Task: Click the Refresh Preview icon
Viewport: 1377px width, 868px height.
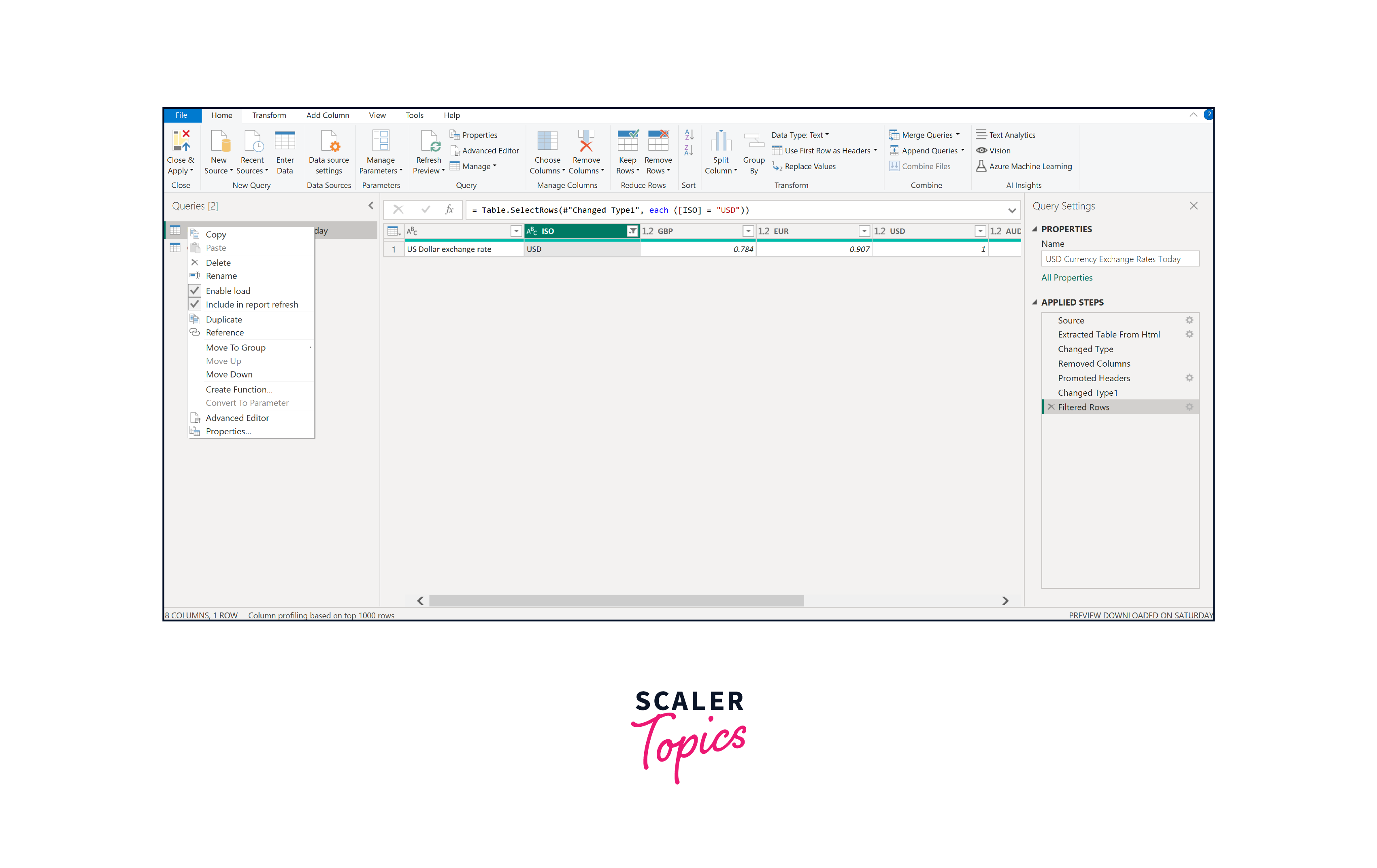Action: click(x=429, y=140)
